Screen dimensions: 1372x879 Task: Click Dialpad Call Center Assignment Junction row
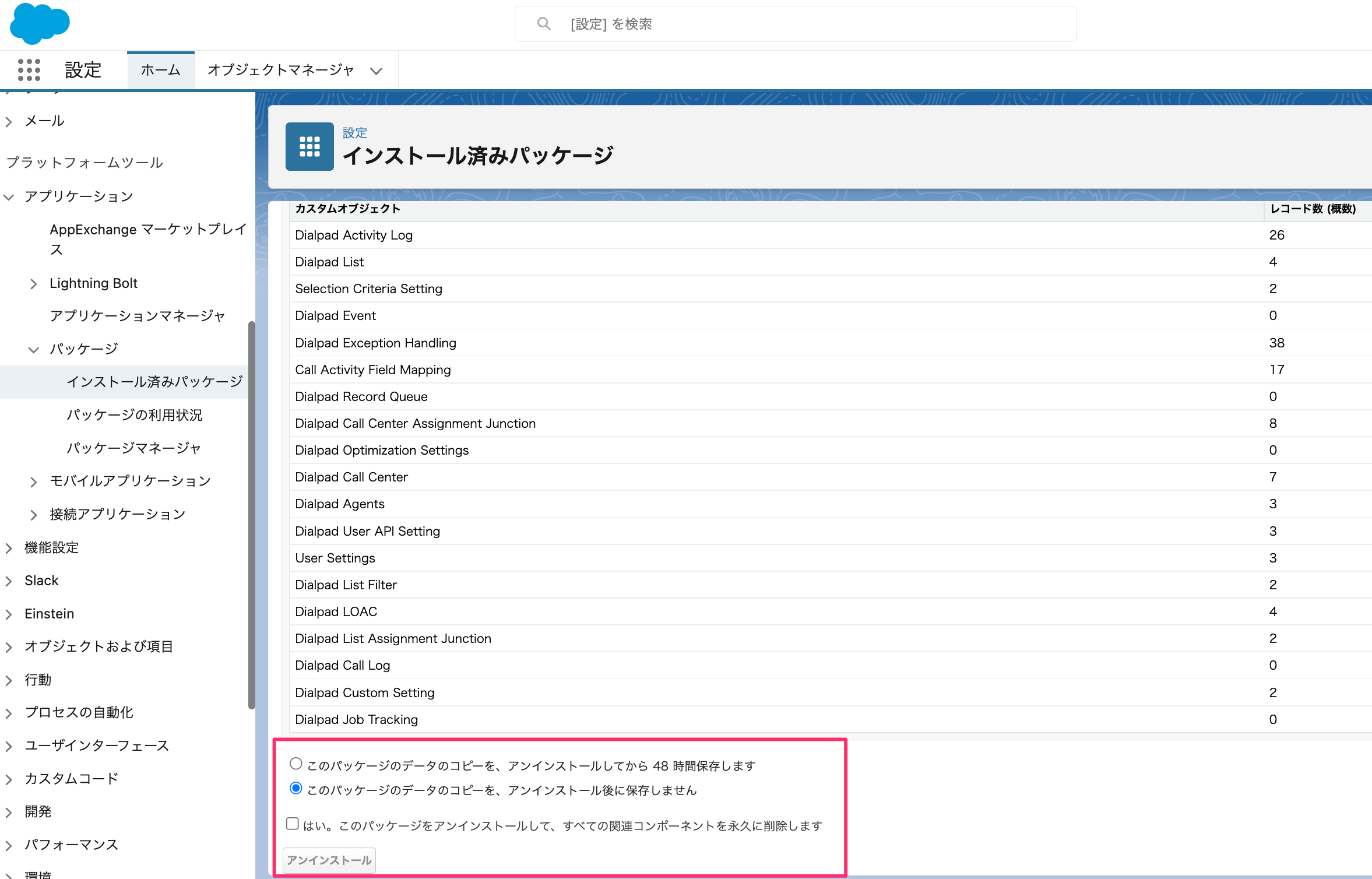(x=830, y=423)
